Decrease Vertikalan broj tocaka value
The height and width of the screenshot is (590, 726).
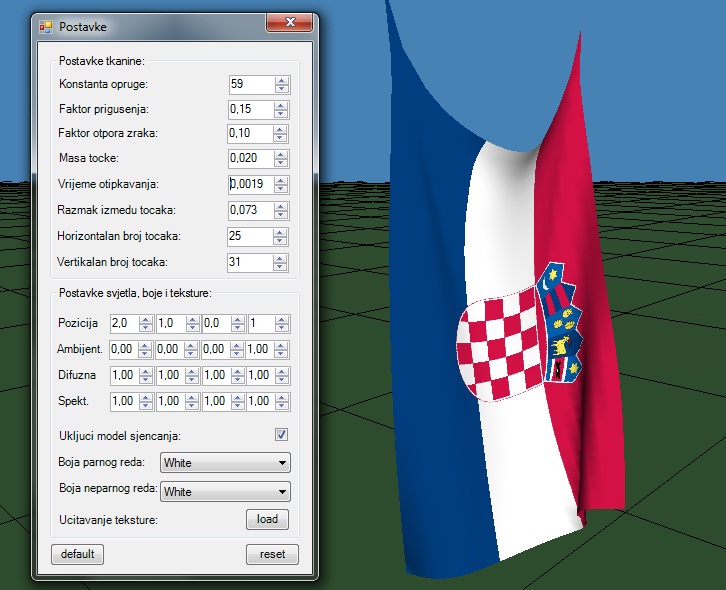[x=280, y=267]
